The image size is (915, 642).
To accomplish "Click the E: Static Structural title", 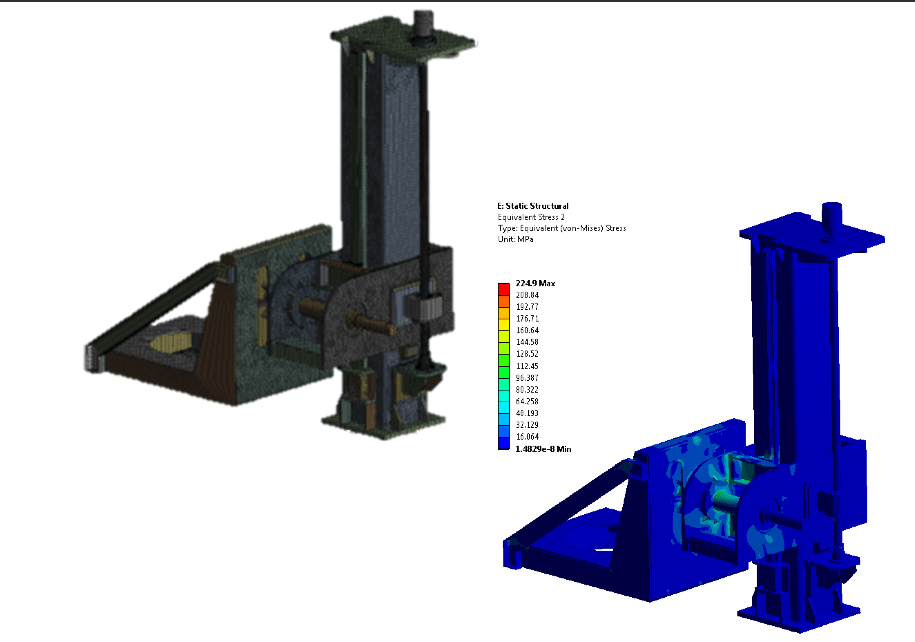I will point(532,206).
